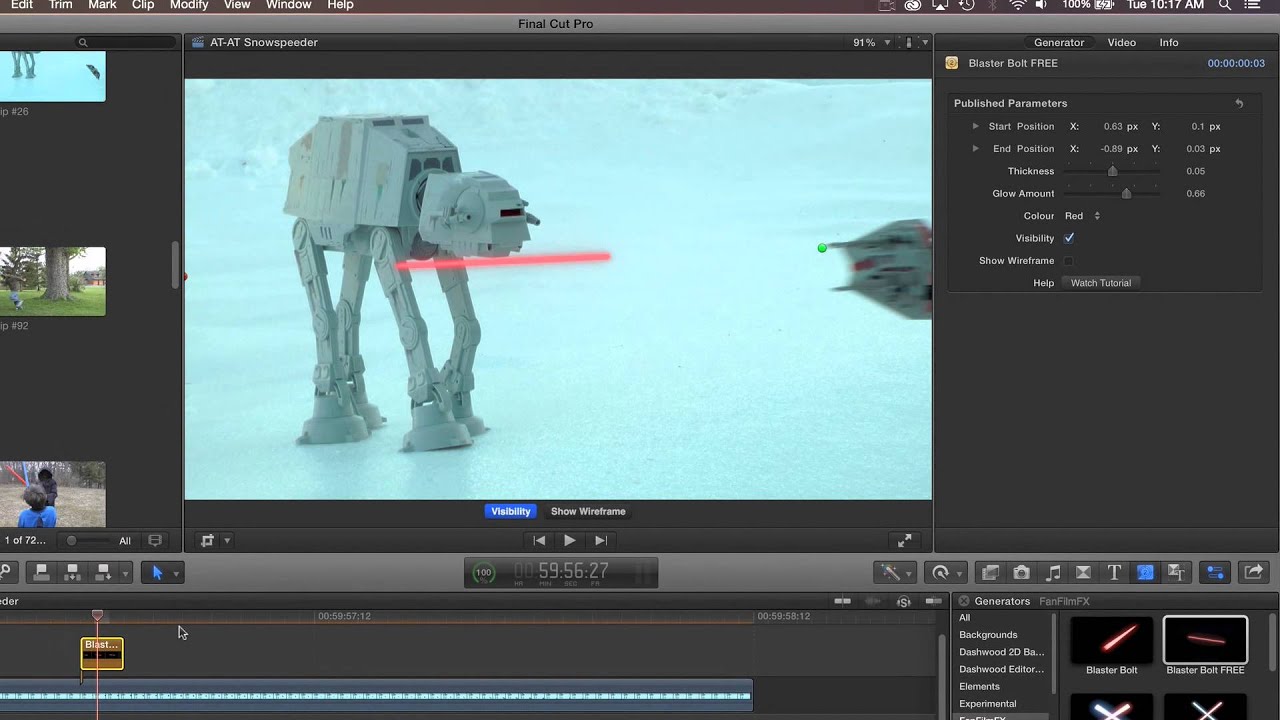Uncheck the Visibility checkbox in inspector
Viewport: 1280px width, 720px height.
pos(1069,238)
